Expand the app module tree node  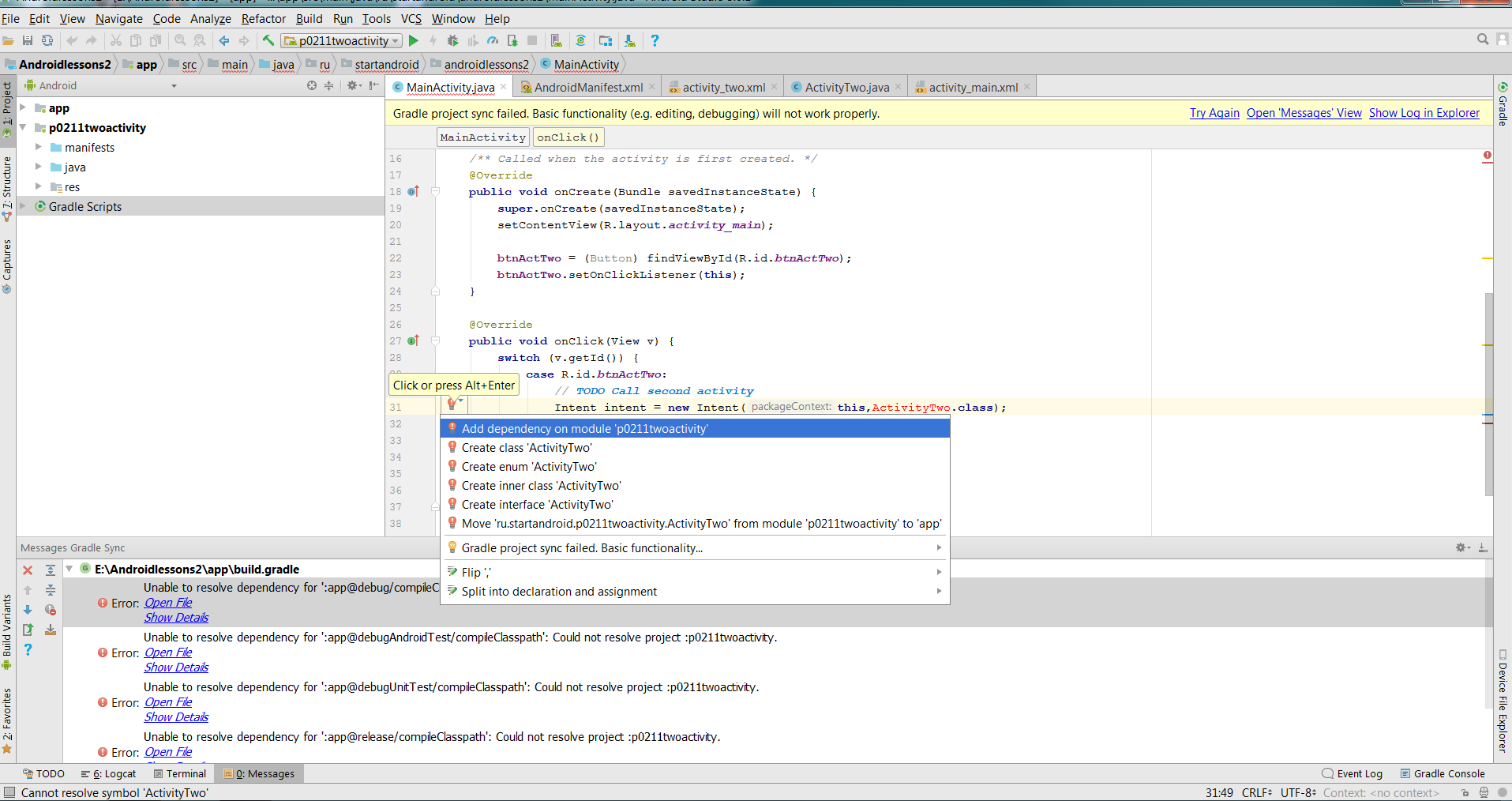[x=23, y=107]
